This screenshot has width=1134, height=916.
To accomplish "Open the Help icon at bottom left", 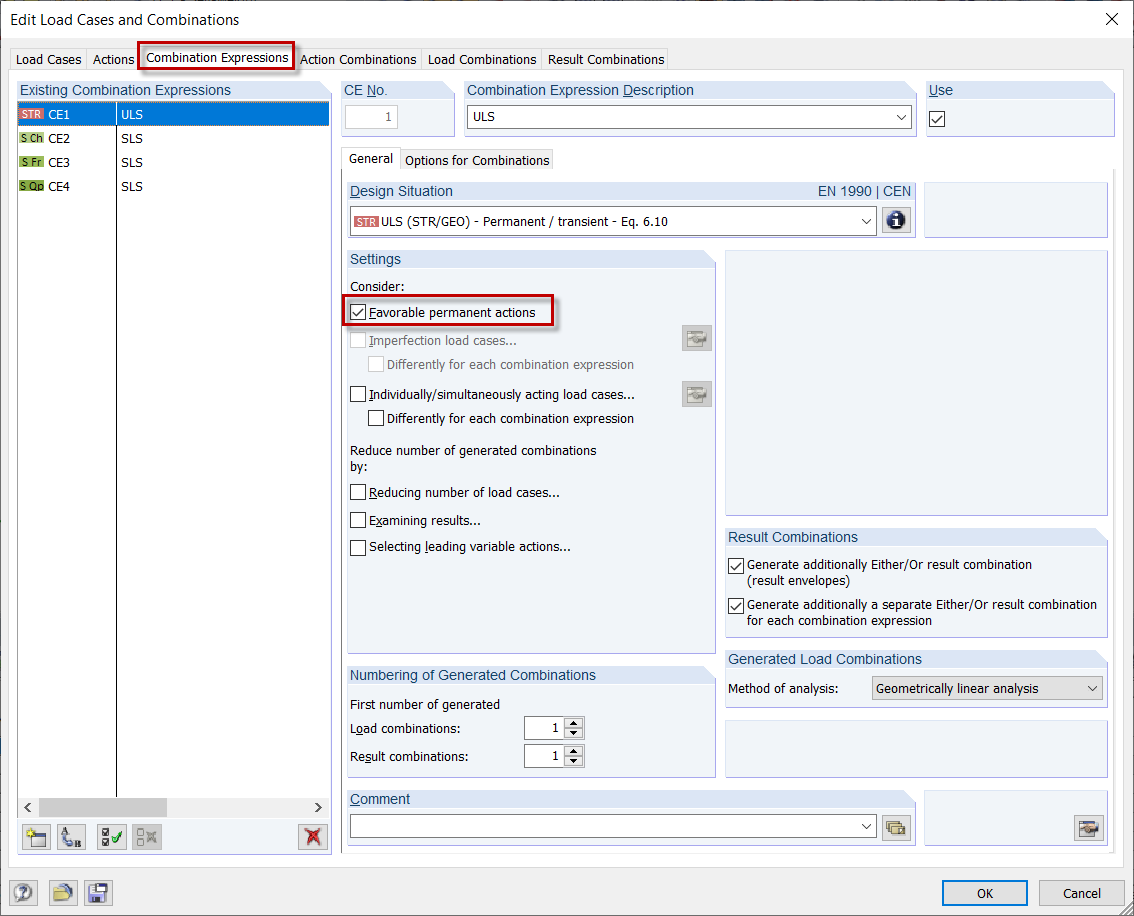I will coord(23,893).
